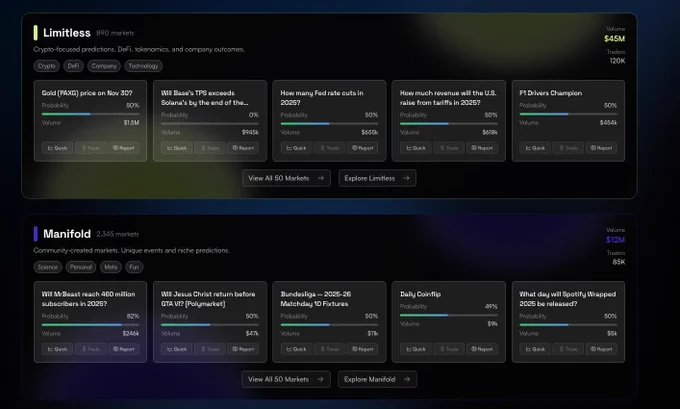Select the Technology tag under Limitless
The height and width of the screenshot is (409, 680).
tap(144, 66)
